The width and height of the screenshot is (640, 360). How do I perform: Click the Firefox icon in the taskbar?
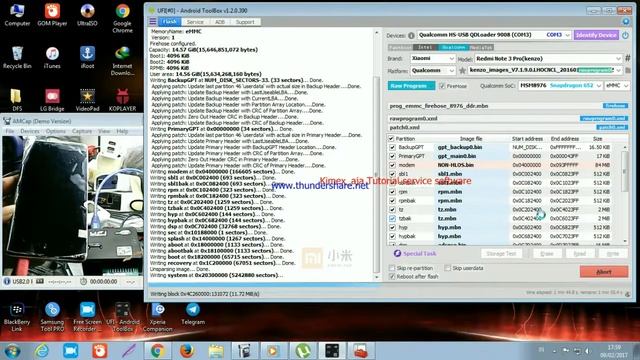point(187,351)
